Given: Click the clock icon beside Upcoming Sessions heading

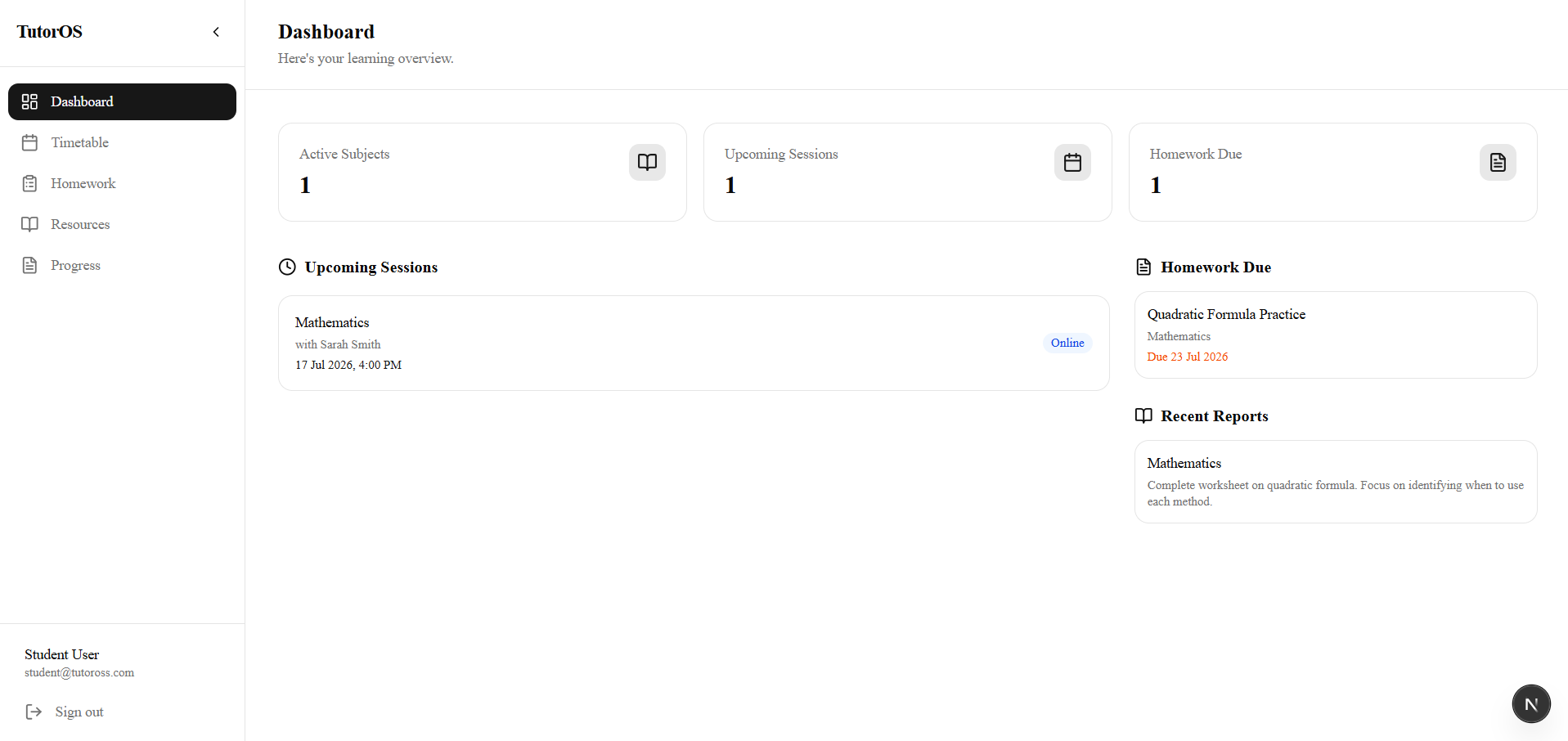Looking at the screenshot, I should [x=287, y=267].
